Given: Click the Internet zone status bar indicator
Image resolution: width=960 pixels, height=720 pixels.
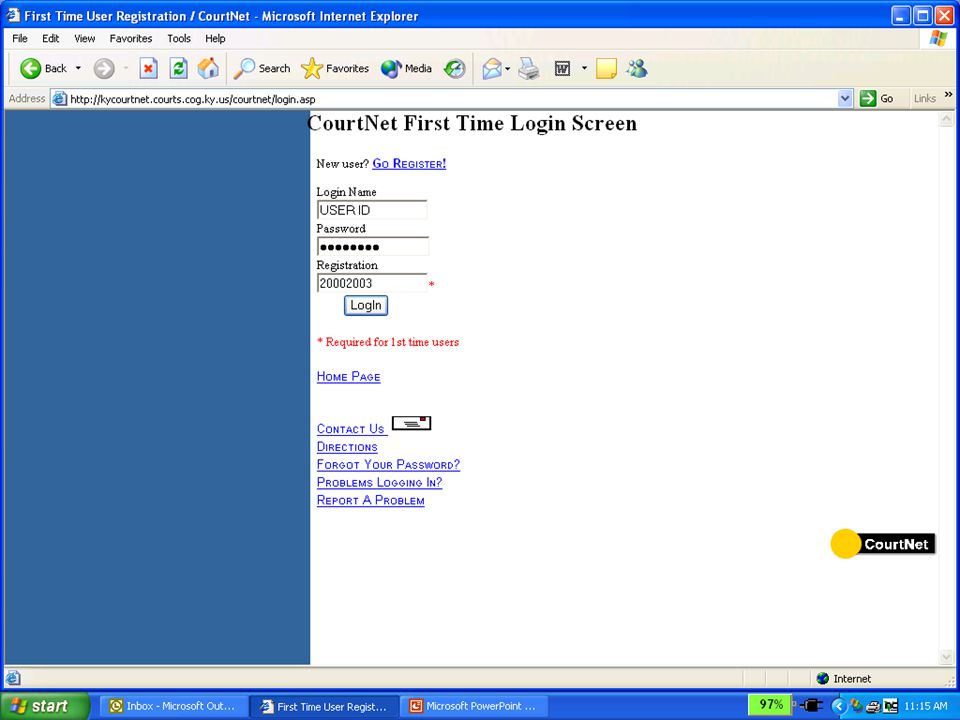Looking at the screenshot, I should pyautogui.click(x=844, y=678).
